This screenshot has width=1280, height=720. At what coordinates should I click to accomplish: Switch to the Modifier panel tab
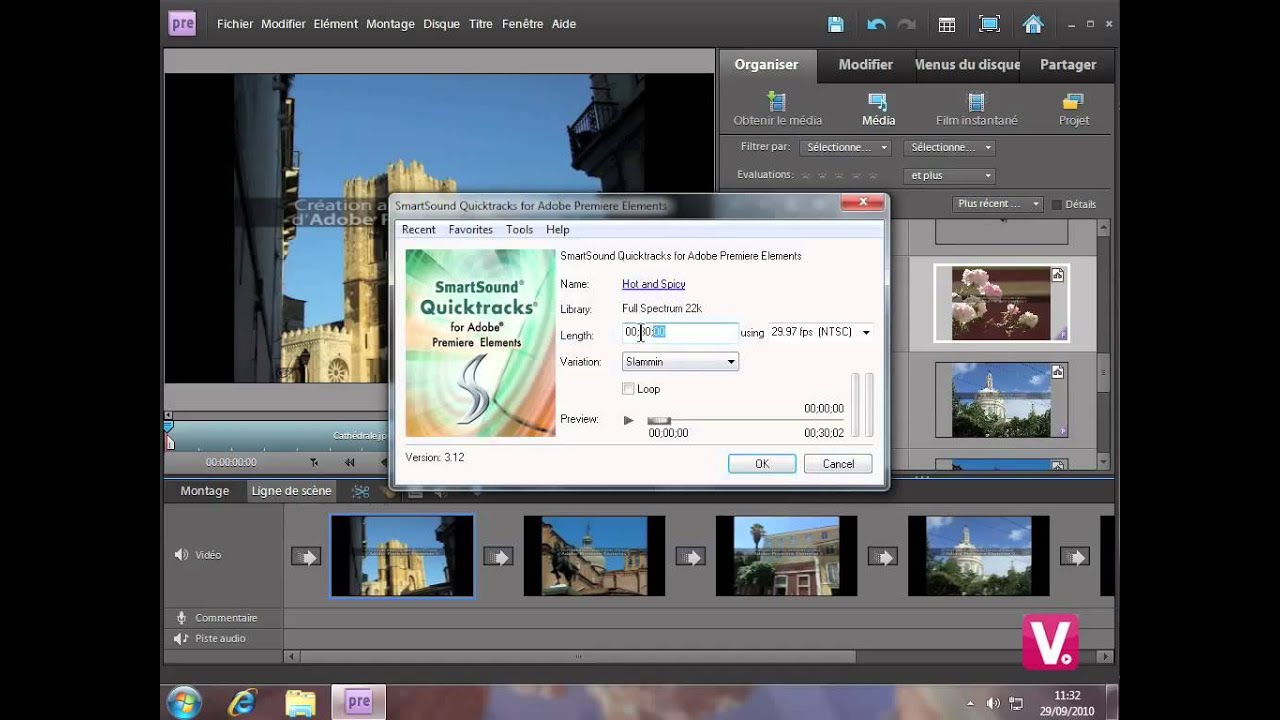(x=866, y=65)
